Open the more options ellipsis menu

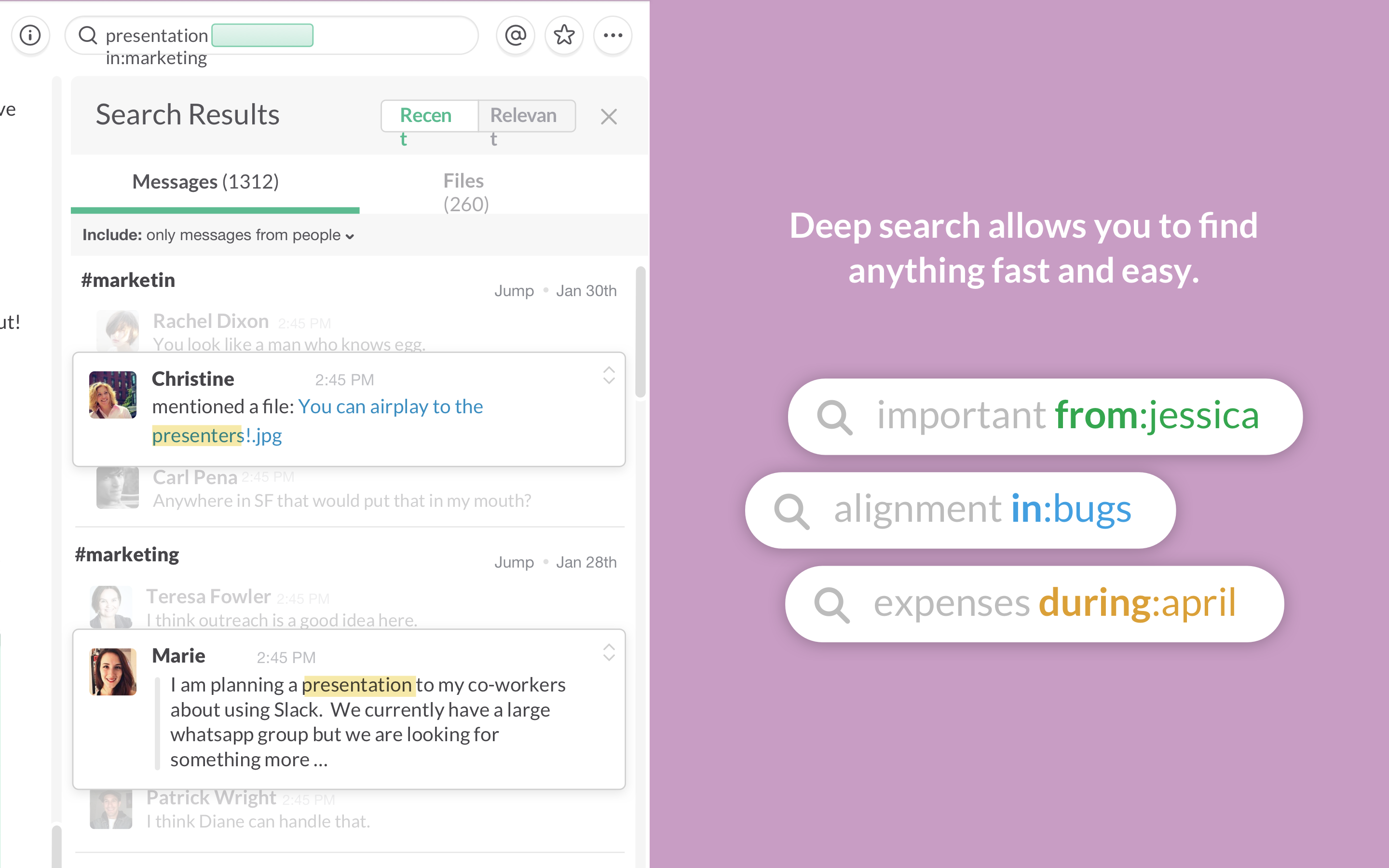coord(613,36)
